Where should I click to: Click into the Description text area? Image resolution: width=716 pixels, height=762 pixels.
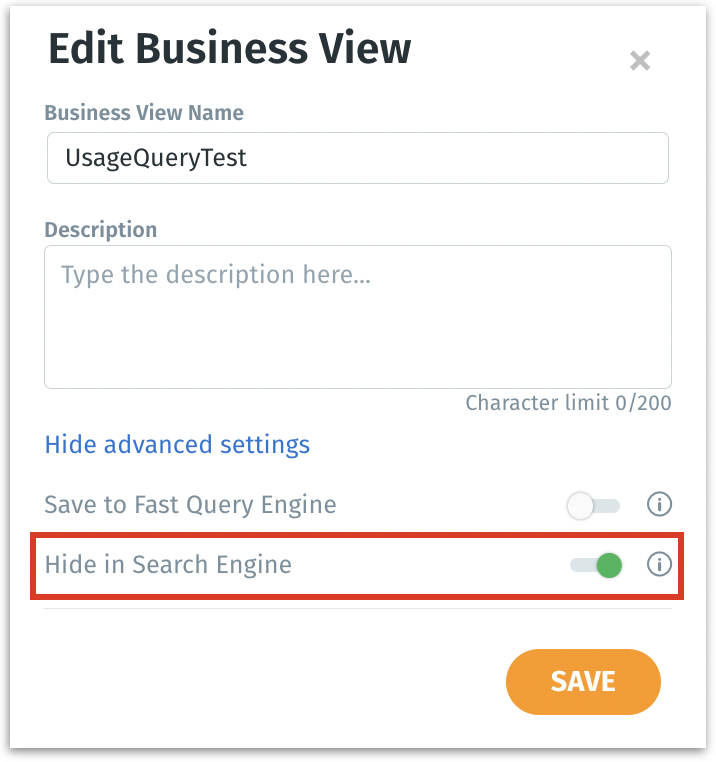coord(357,330)
